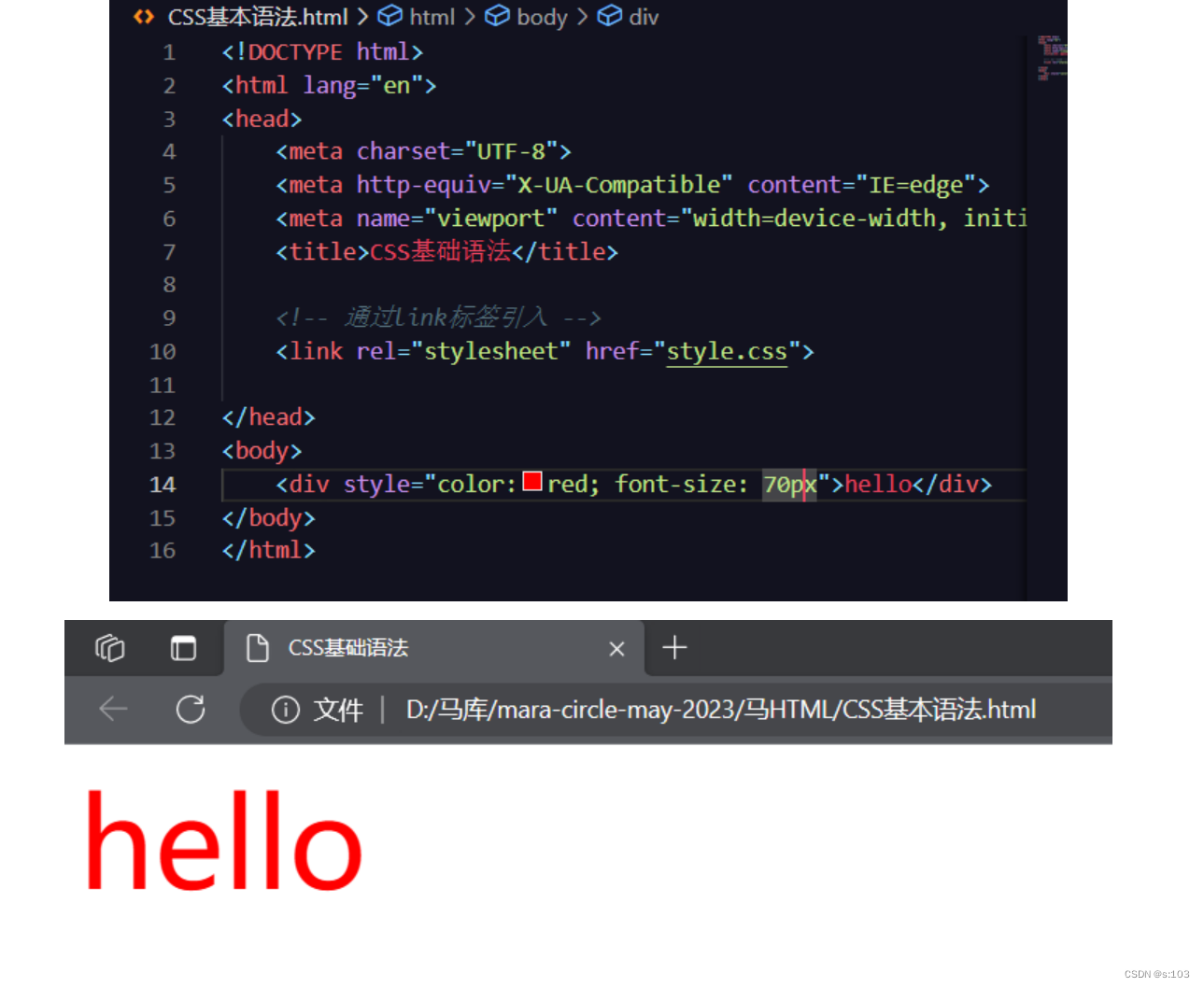Click the address bar with the file URL
This screenshot has width=1204, height=987.
[676, 711]
